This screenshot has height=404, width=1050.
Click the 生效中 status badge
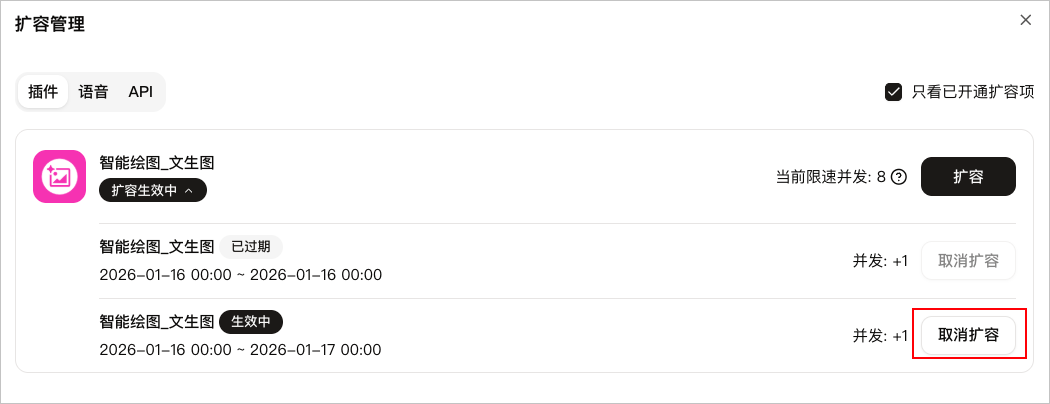[x=251, y=321]
